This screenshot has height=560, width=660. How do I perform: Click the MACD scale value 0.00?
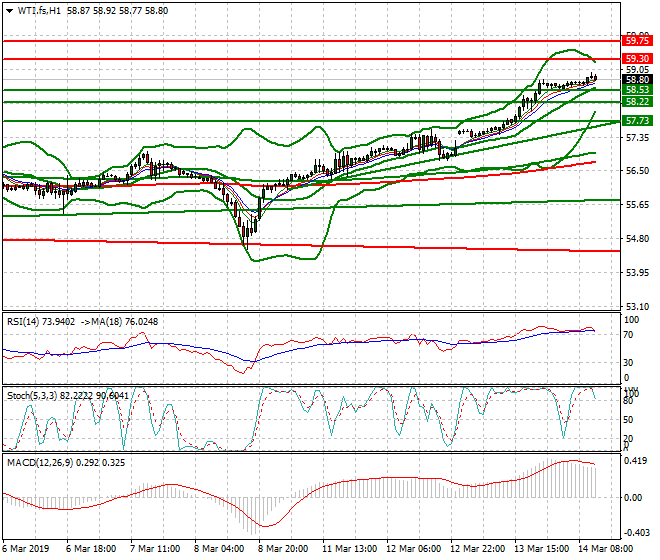click(x=633, y=498)
